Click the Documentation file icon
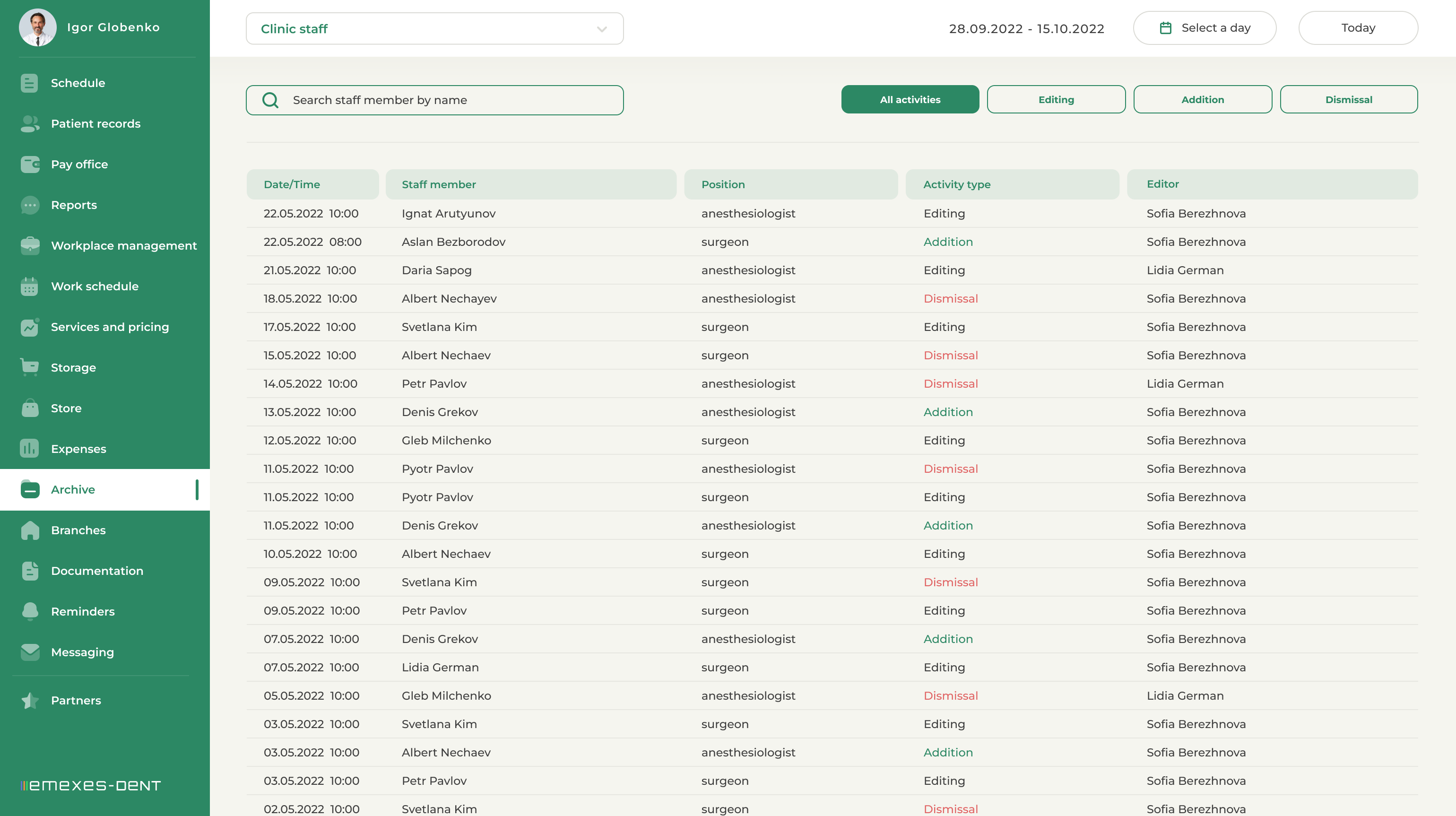This screenshot has width=1456, height=816. click(29, 571)
